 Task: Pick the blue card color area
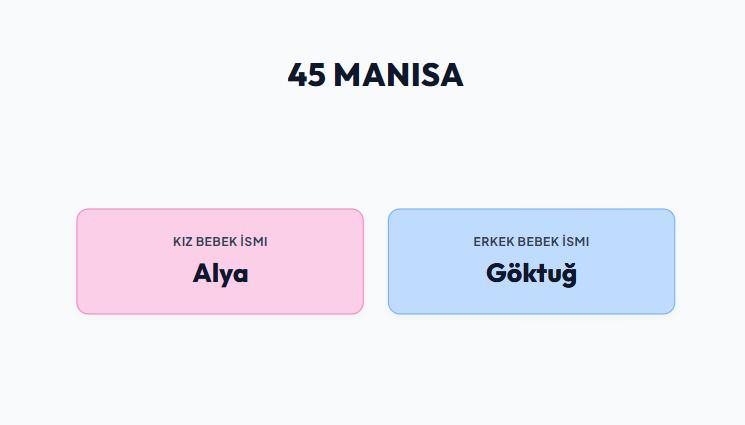pyautogui.click(x=531, y=261)
